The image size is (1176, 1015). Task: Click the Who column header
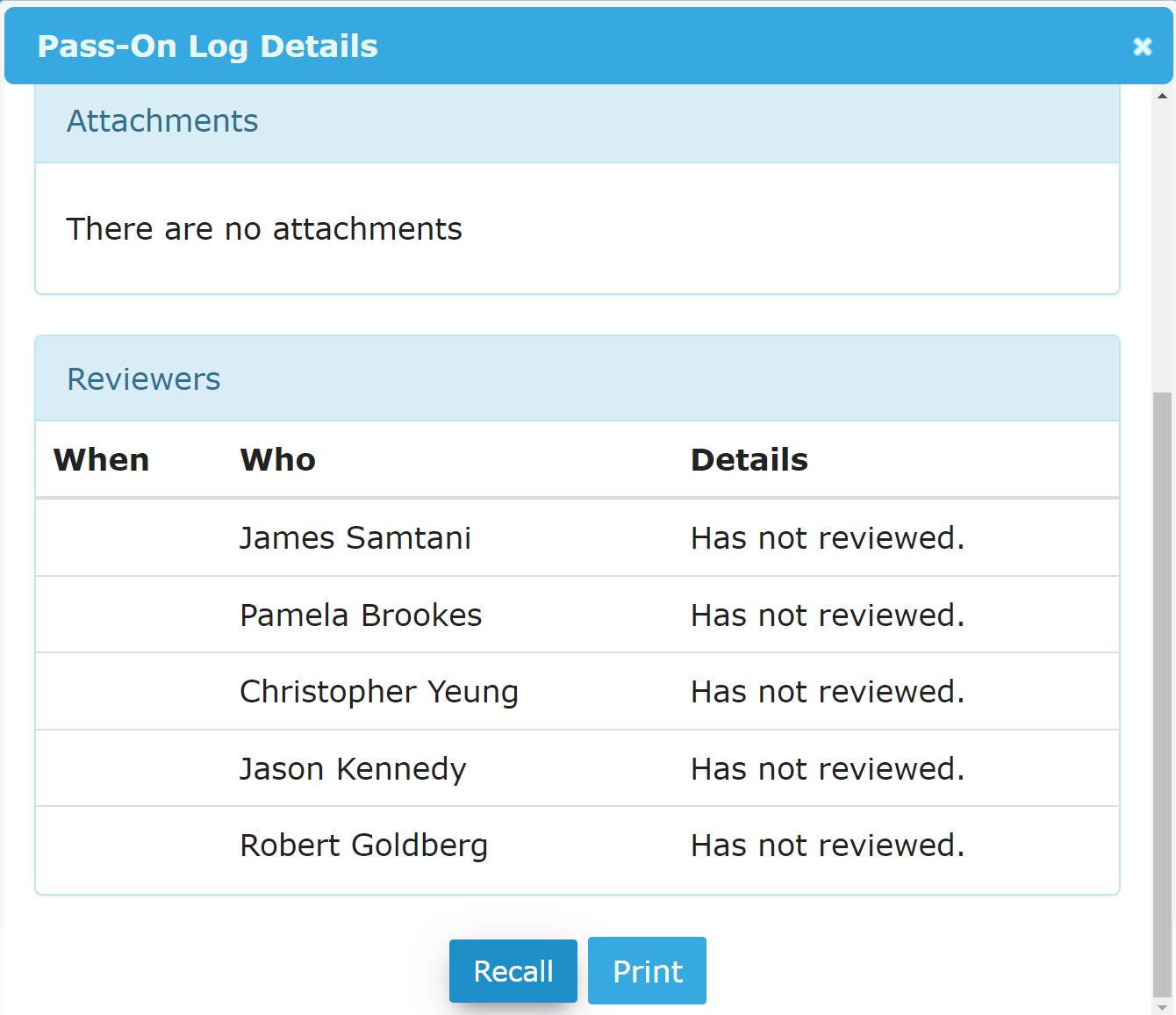[x=278, y=460]
